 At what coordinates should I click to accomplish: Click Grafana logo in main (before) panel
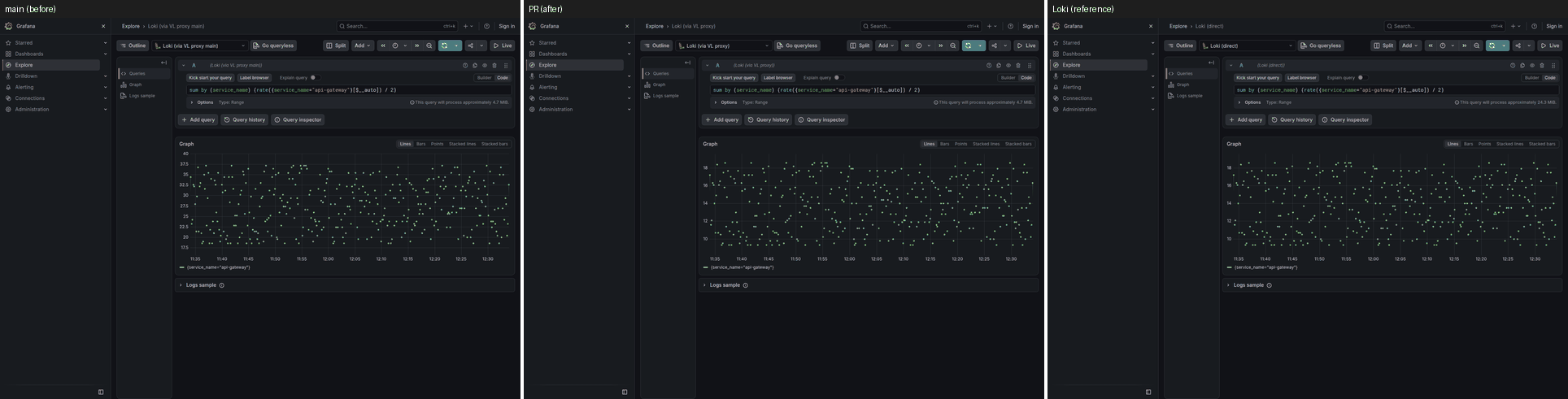coord(8,26)
